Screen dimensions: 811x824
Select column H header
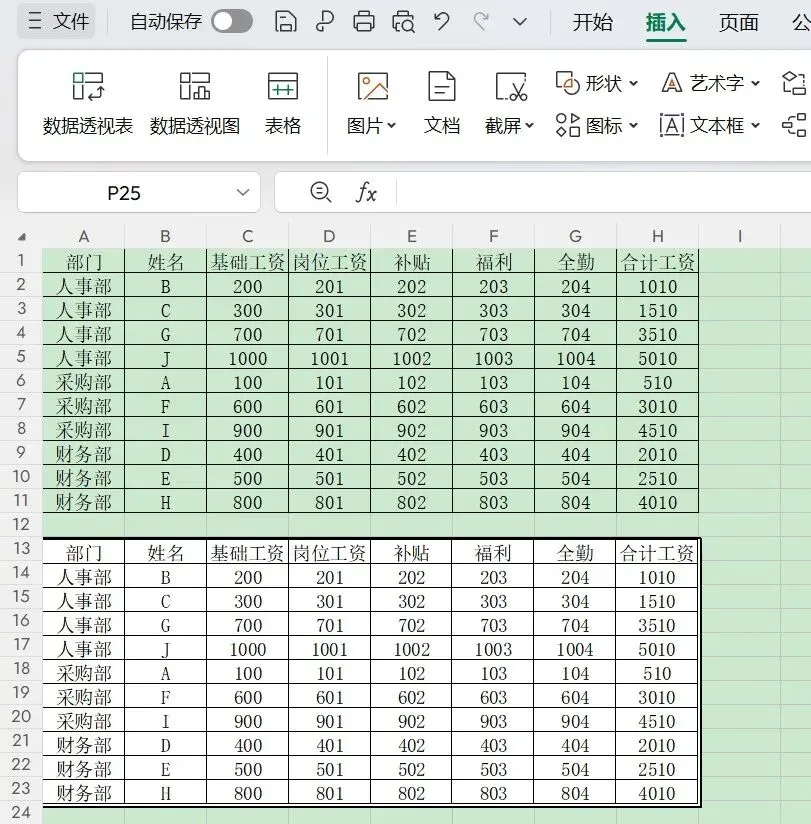pos(658,236)
